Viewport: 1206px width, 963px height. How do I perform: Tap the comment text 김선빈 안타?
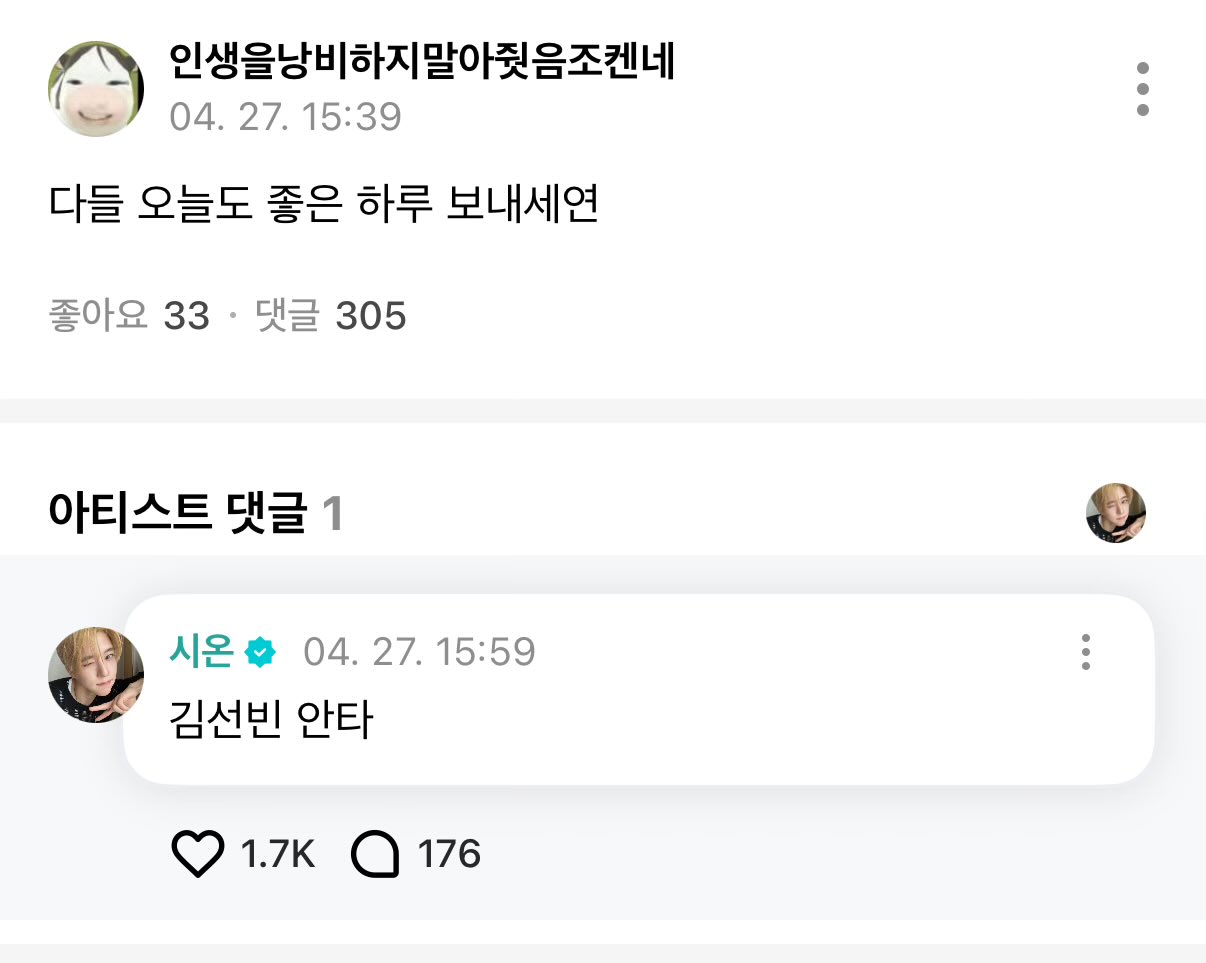coord(271,718)
